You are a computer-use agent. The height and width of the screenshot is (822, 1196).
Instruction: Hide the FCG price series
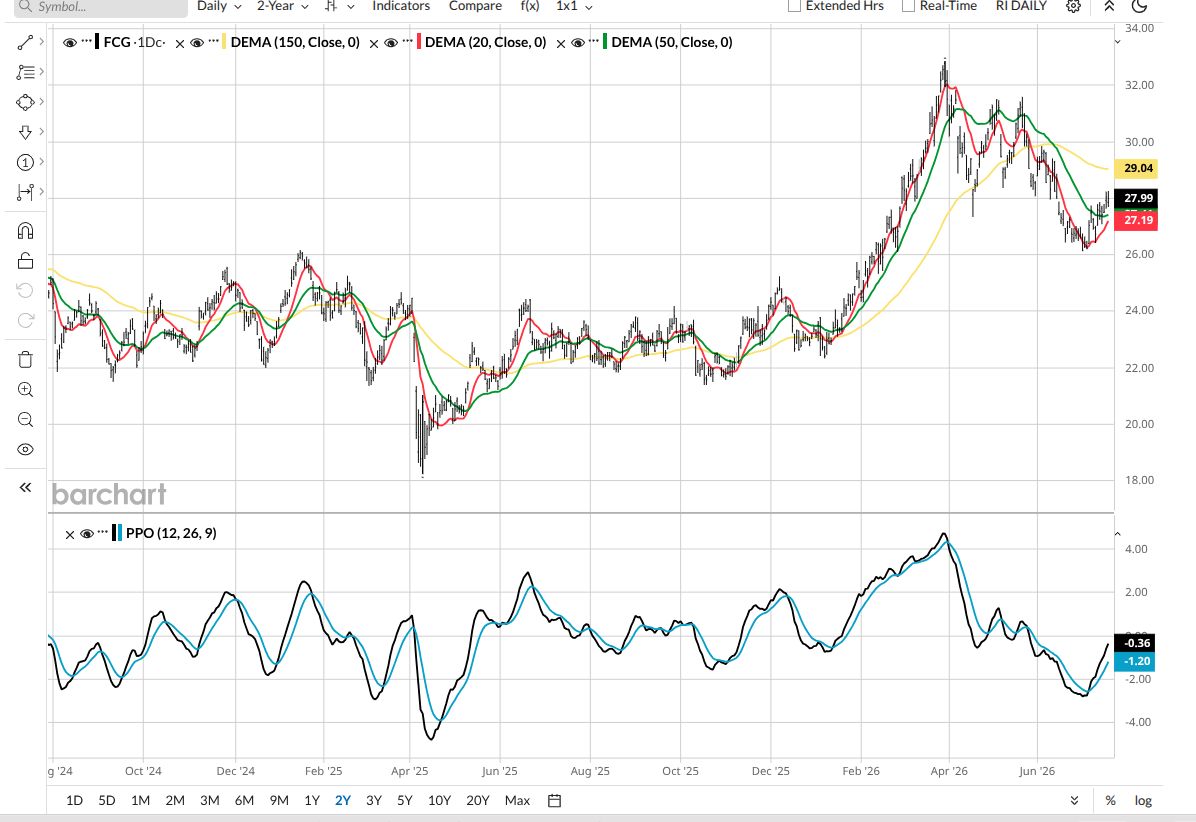click(69, 43)
